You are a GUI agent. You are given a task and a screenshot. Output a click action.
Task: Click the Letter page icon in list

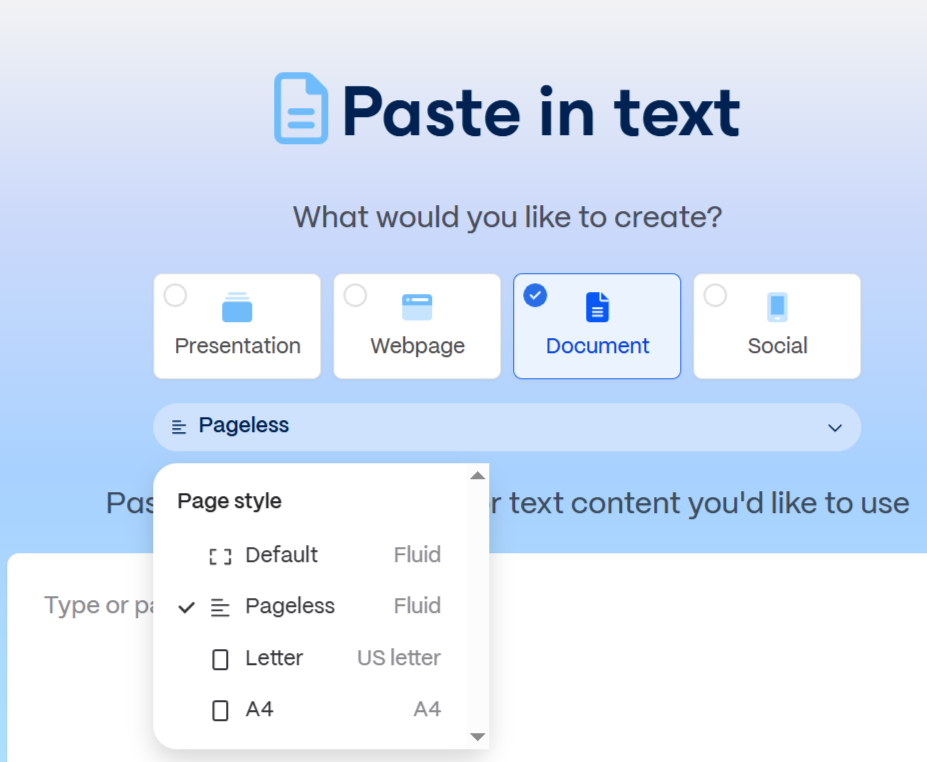[x=220, y=659]
